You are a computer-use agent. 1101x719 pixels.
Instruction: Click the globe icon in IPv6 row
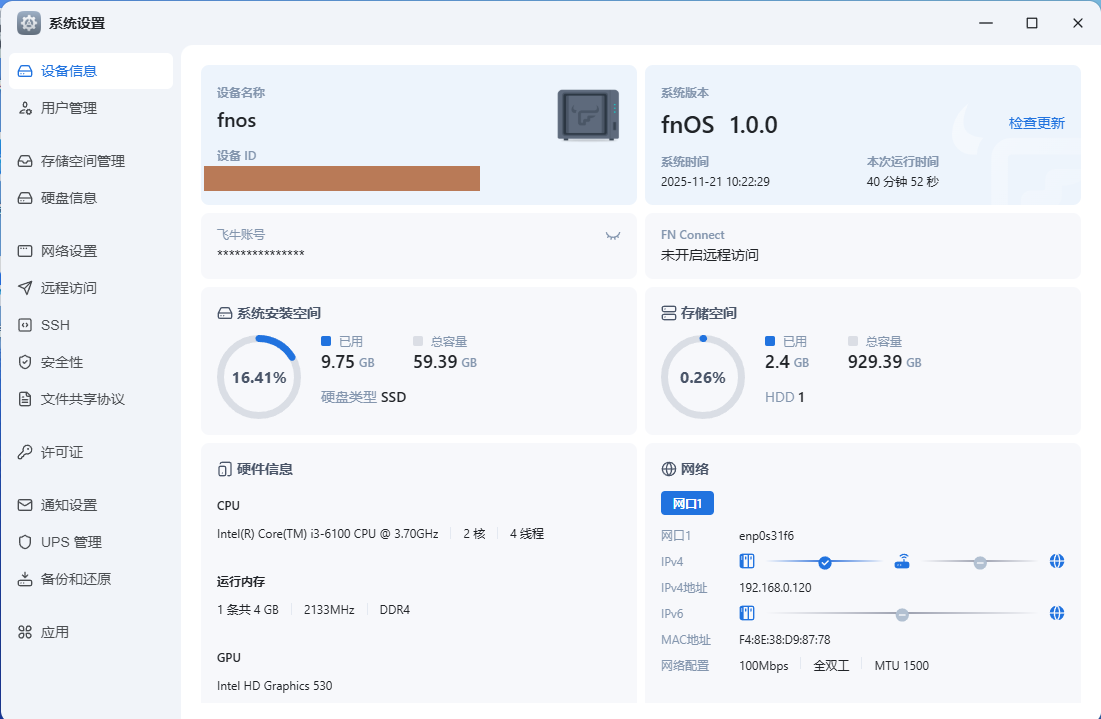click(1057, 613)
